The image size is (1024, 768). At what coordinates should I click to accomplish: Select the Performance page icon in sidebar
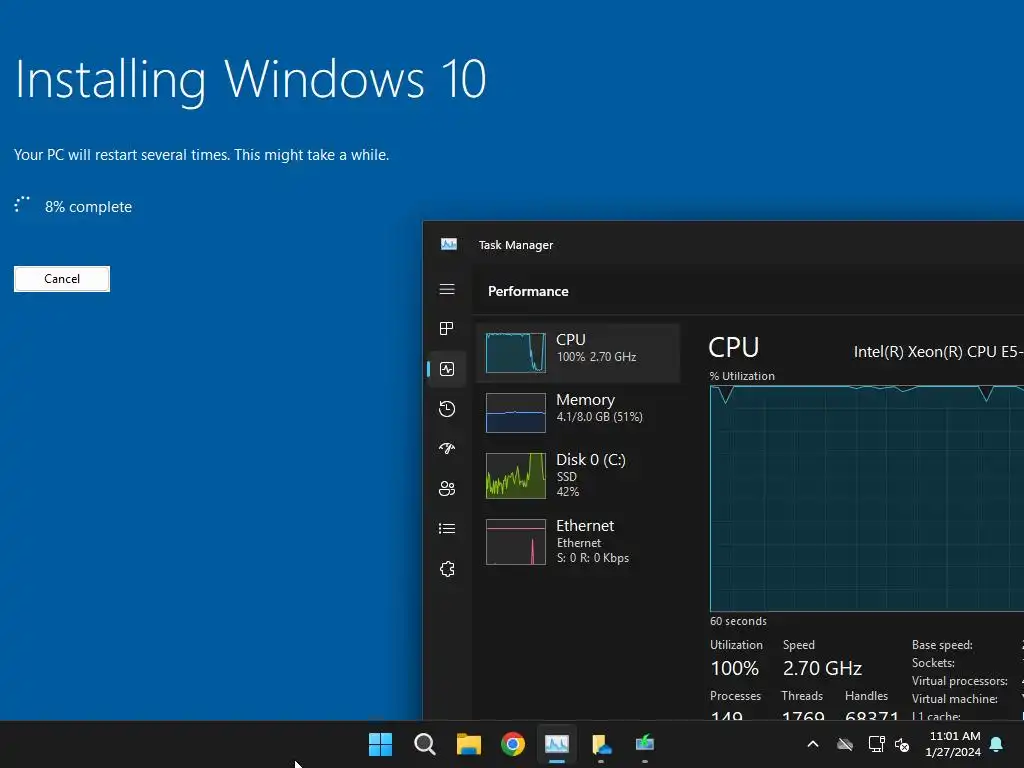(x=447, y=369)
